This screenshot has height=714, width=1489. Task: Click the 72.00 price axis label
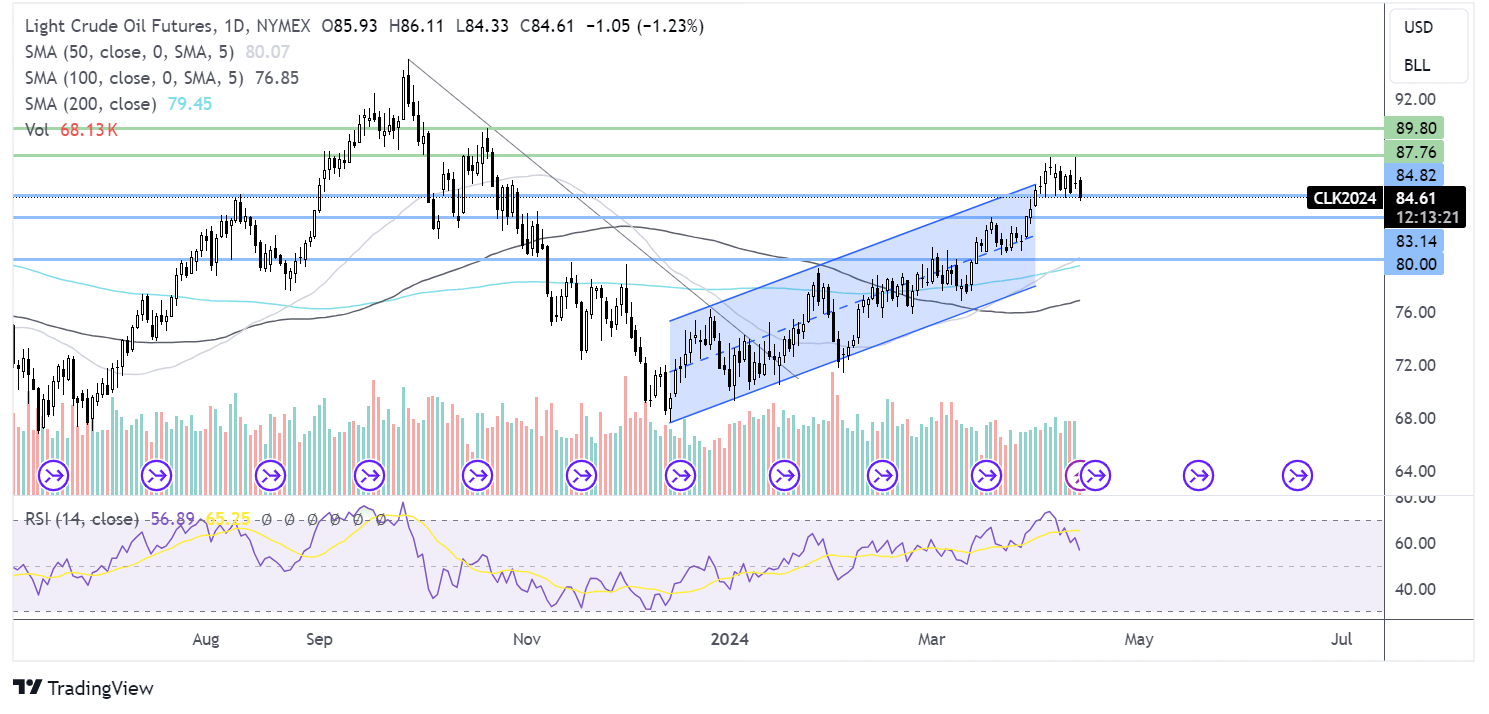click(x=1417, y=365)
